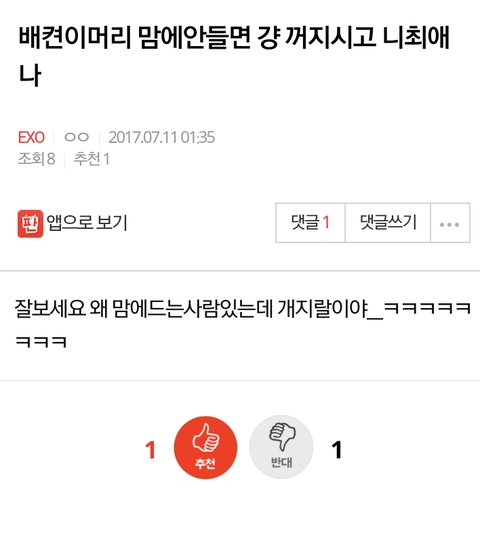Oppose the post with the thumbs-down icon

click(281, 447)
